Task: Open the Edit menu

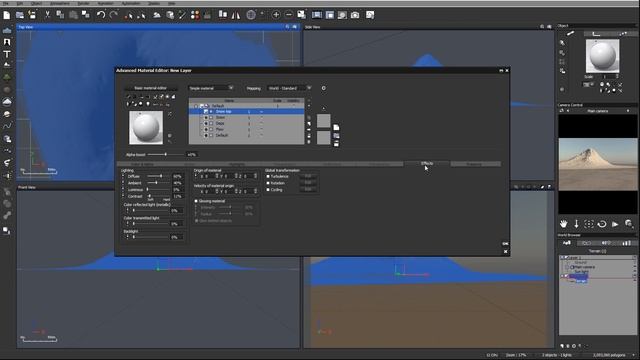Action: (20, 3)
